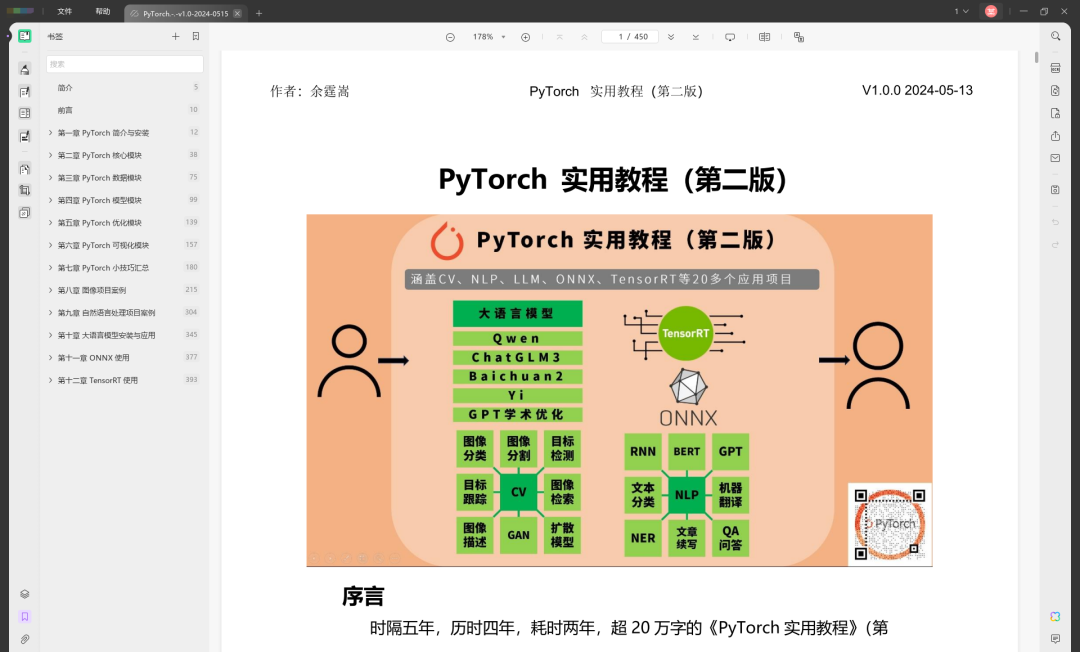Open the form tool in left sidebar
This screenshot has height=652, width=1080.
(x=25, y=114)
